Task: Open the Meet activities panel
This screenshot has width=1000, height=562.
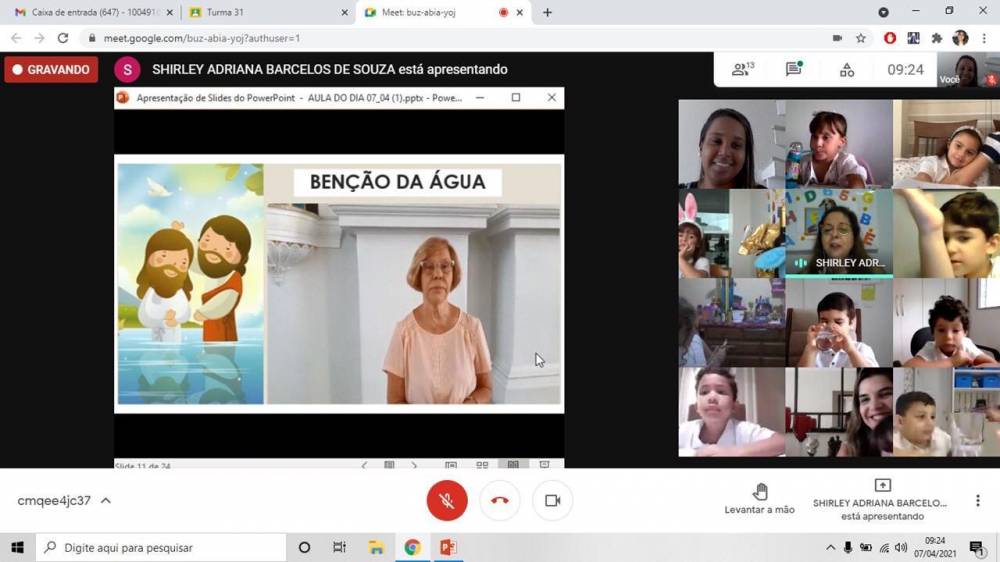Action: (x=846, y=70)
